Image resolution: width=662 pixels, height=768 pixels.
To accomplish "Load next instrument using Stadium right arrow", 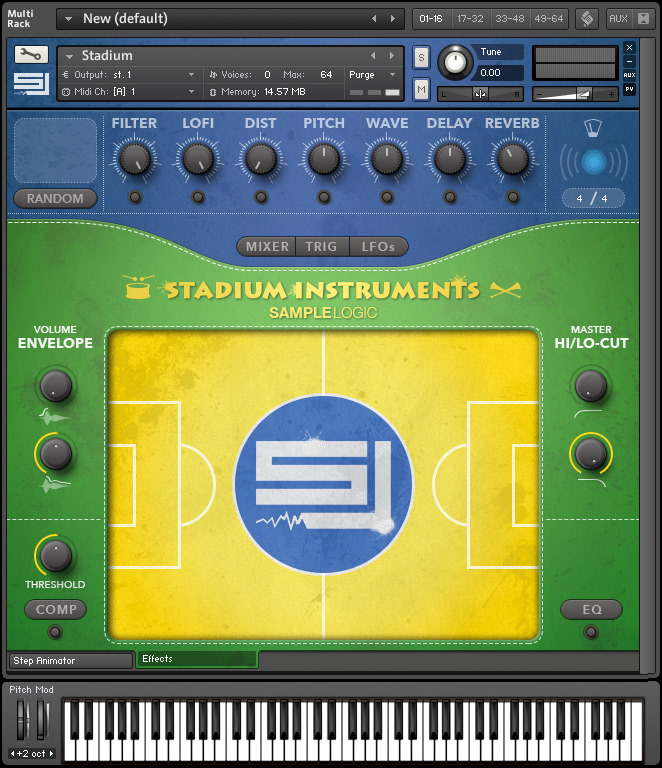I will pos(392,55).
